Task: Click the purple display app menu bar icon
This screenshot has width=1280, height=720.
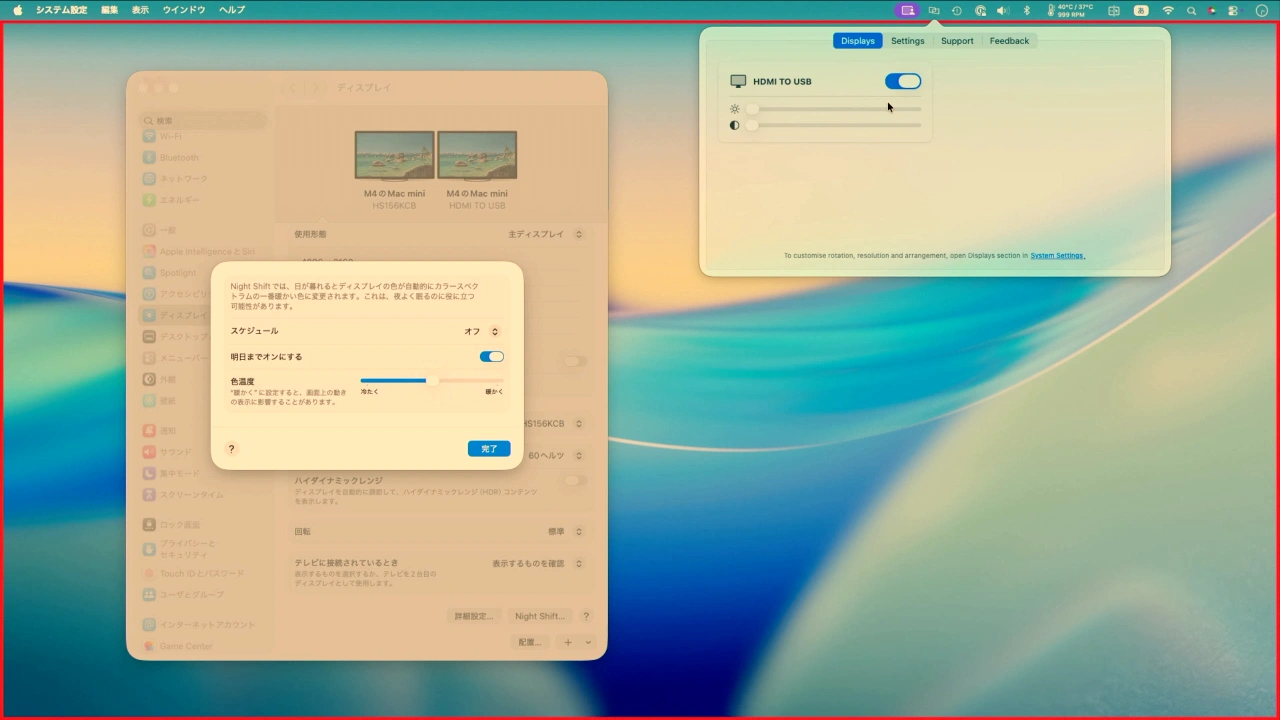Action: click(x=907, y=10)
